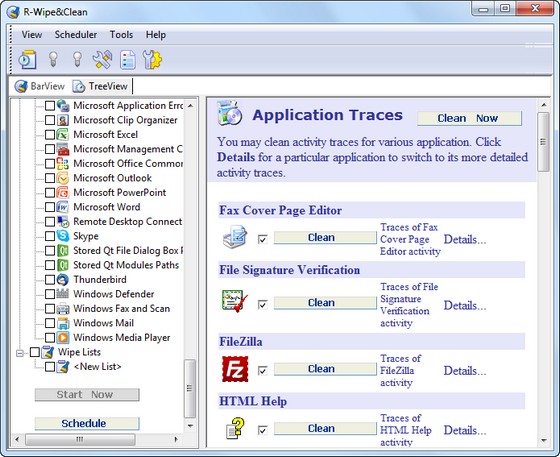Open the wrench with gear settings icon
The width and height of the screenshot is (560, 457).
tap(152, 59)
